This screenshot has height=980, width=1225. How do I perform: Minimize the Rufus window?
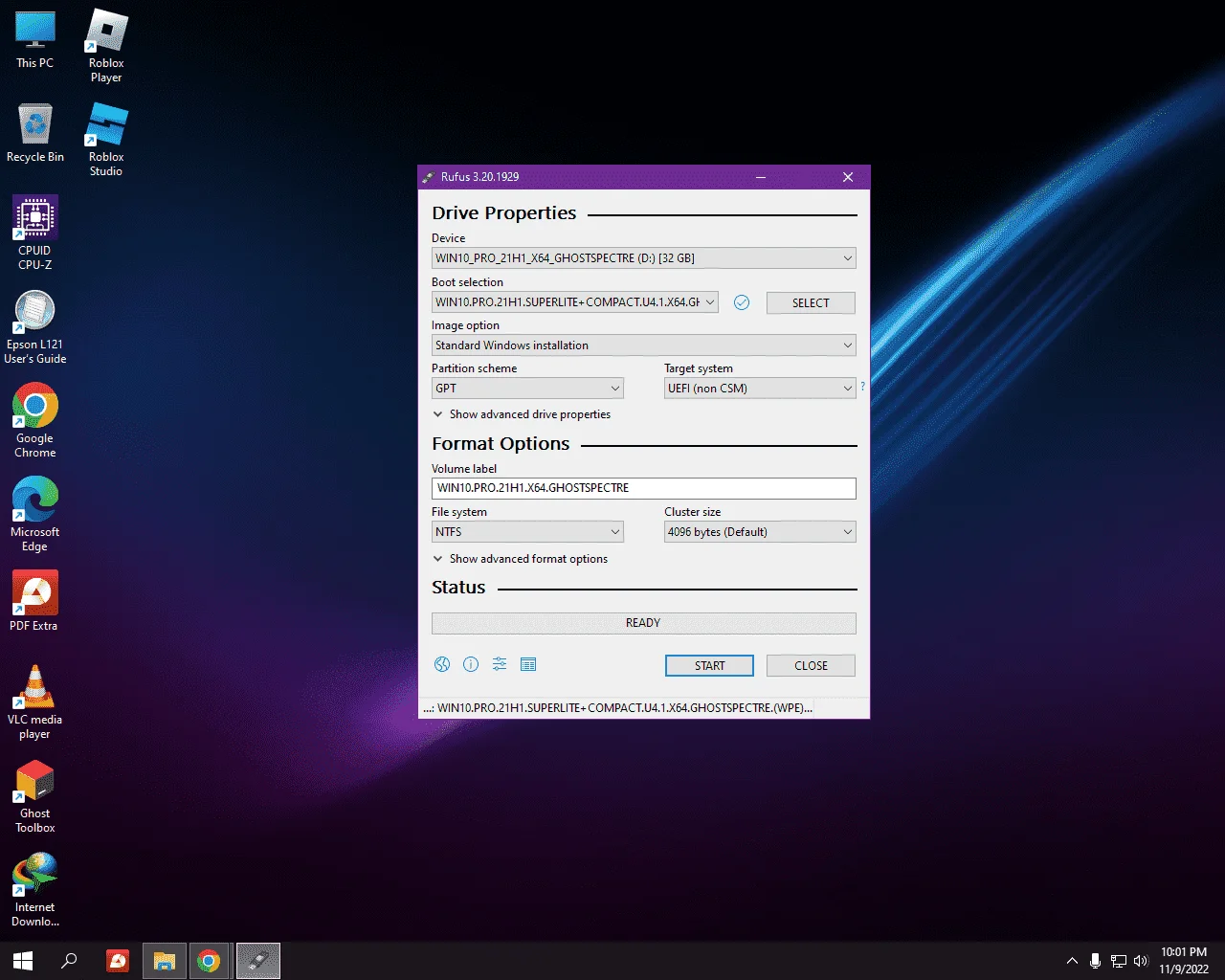pos(761,177)
